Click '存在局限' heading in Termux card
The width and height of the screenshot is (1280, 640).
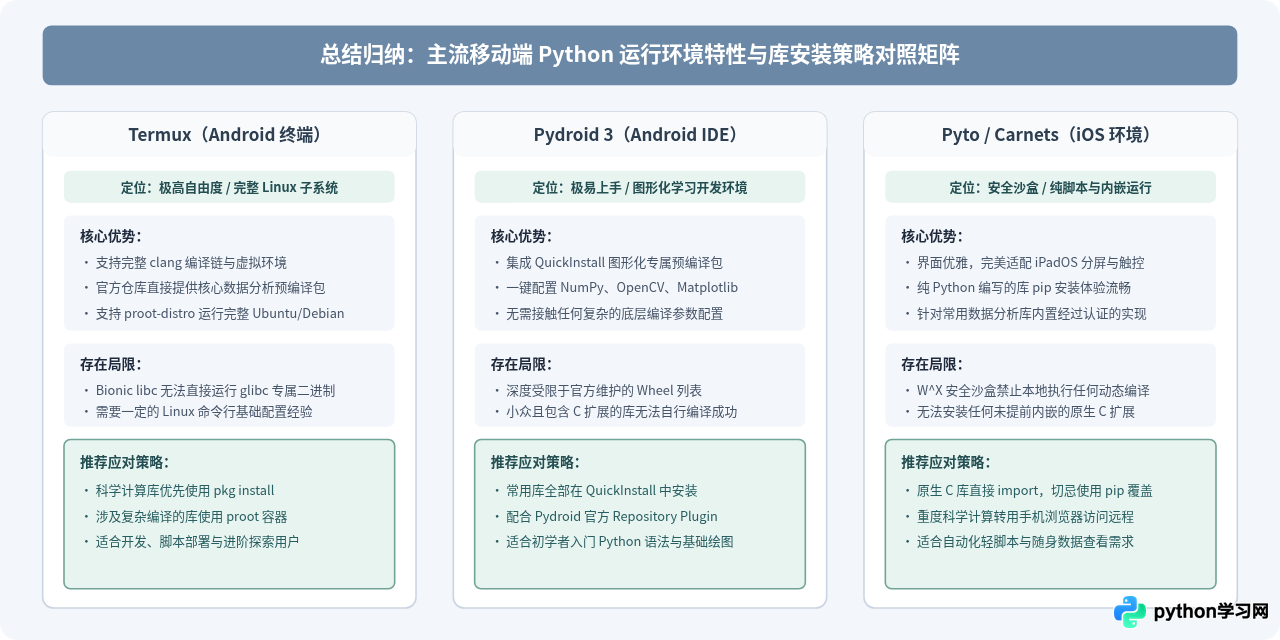coord(111,364)
